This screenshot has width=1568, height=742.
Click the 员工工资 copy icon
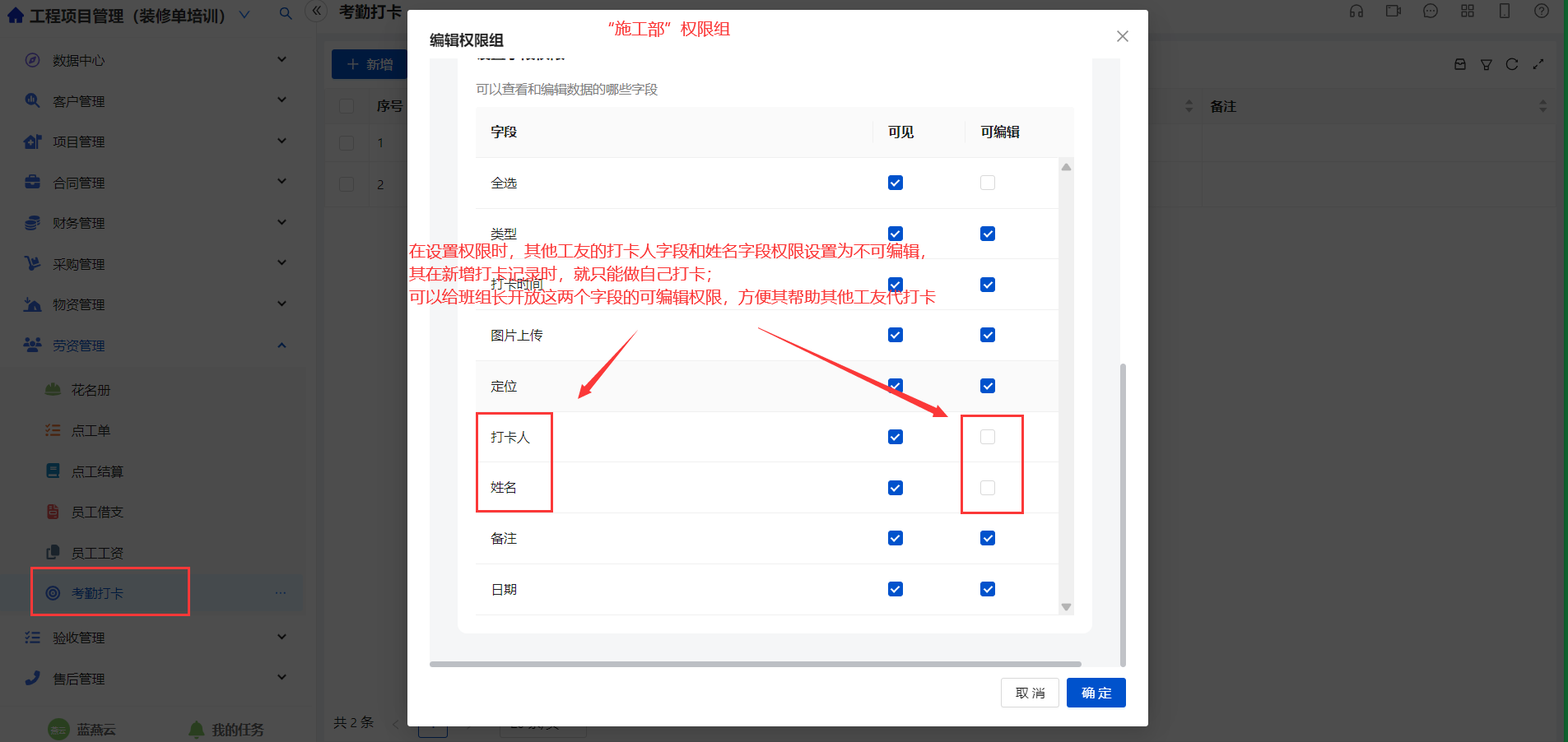pyautogui.click(x=53, y=552)
